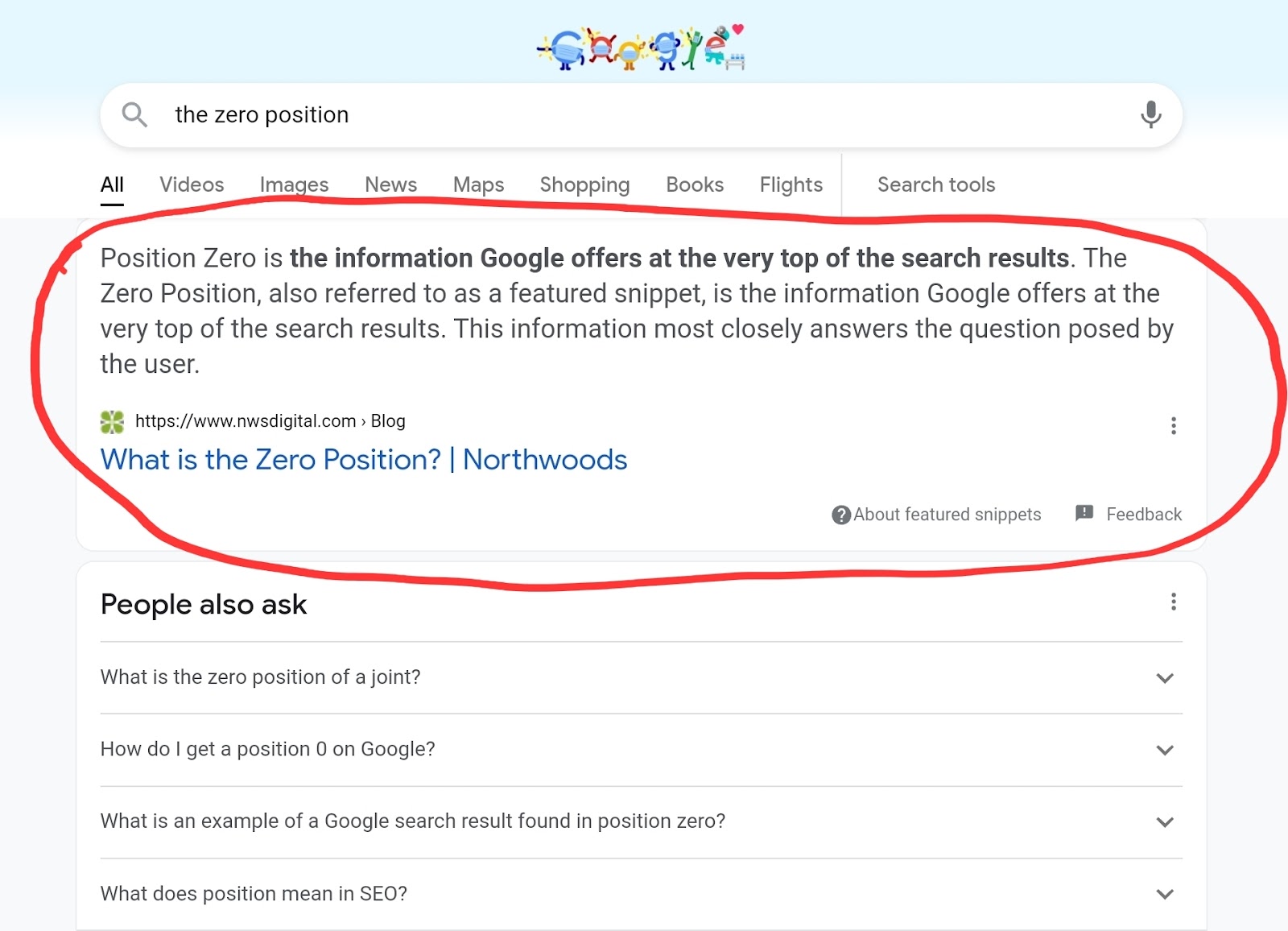1288x931 pixels.
Task: Click the "People also ask" heading
Action: point(204,605)
